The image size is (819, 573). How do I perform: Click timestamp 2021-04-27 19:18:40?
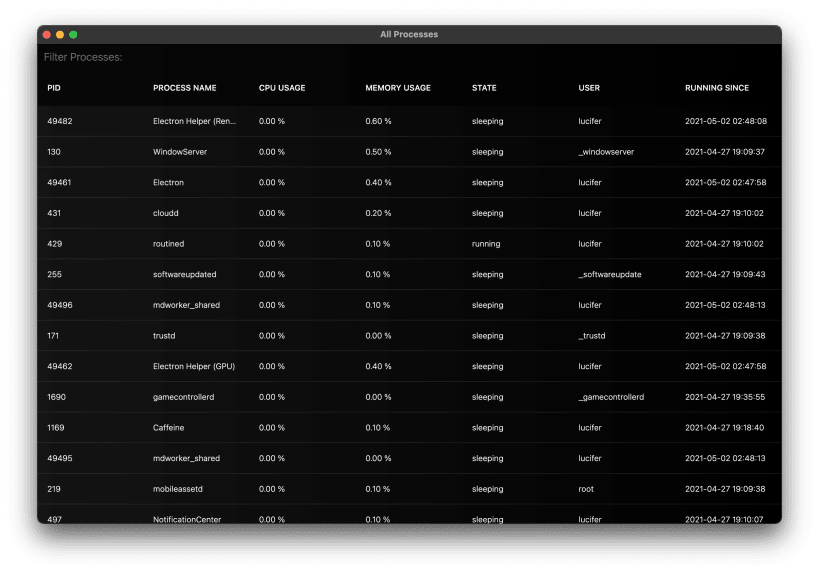[724, 428]
